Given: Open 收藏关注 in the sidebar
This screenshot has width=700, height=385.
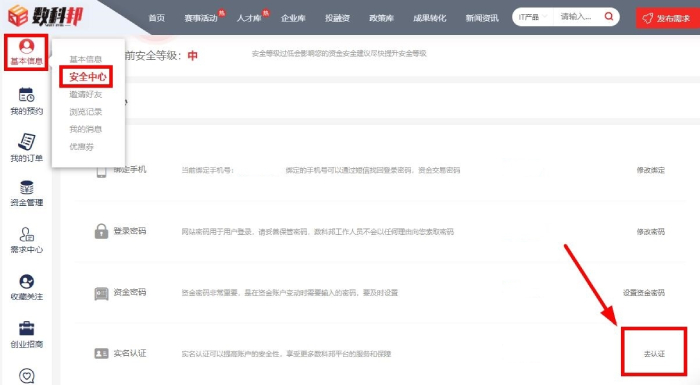Looking at the screenshot, I should [26, 287].
